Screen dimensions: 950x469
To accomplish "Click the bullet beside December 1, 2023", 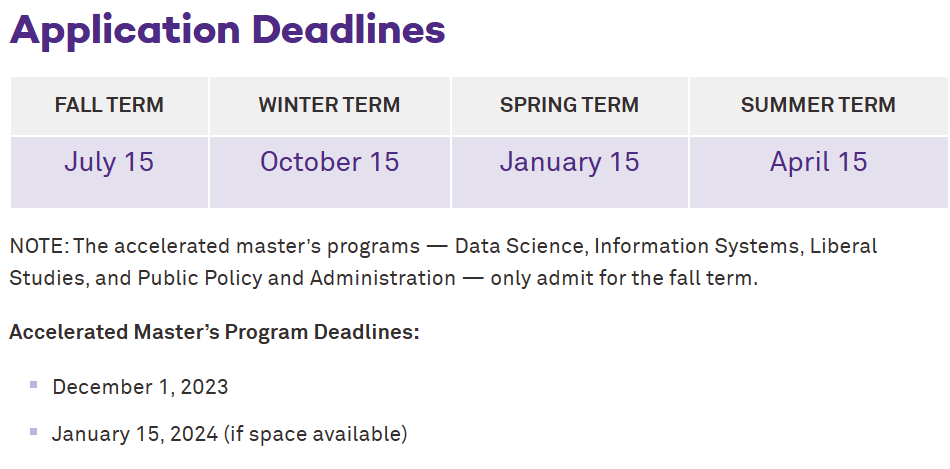I will click(x=34, y=385).
